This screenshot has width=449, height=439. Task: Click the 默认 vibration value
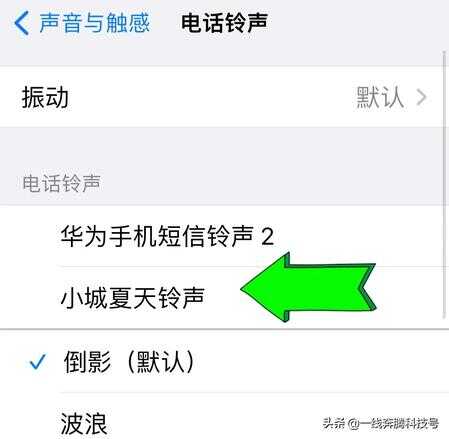click(380, 97)
